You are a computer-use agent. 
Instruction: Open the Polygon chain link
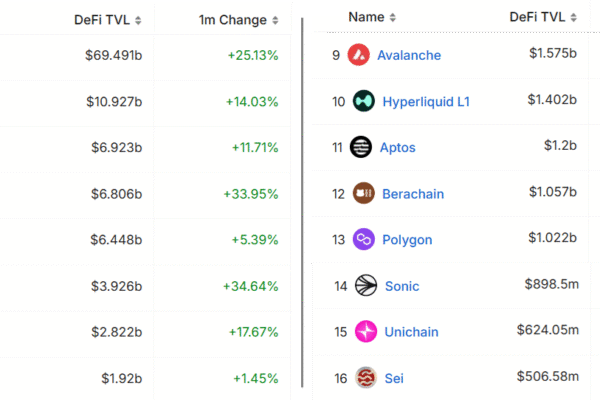[407, 240]
